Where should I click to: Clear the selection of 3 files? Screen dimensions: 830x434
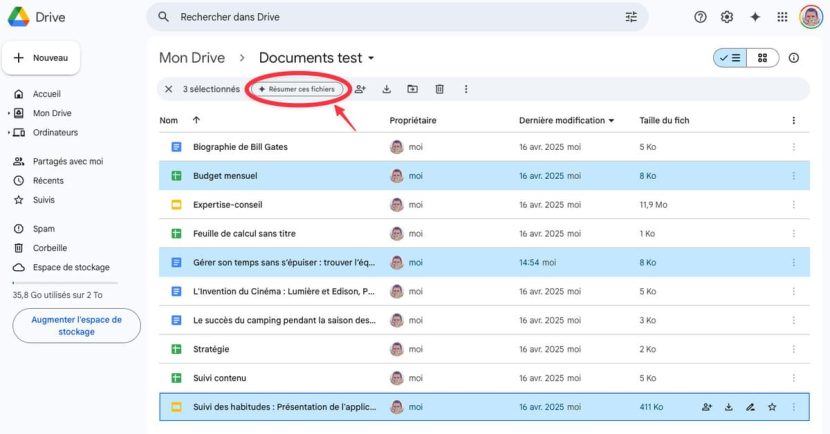point(168,89)
